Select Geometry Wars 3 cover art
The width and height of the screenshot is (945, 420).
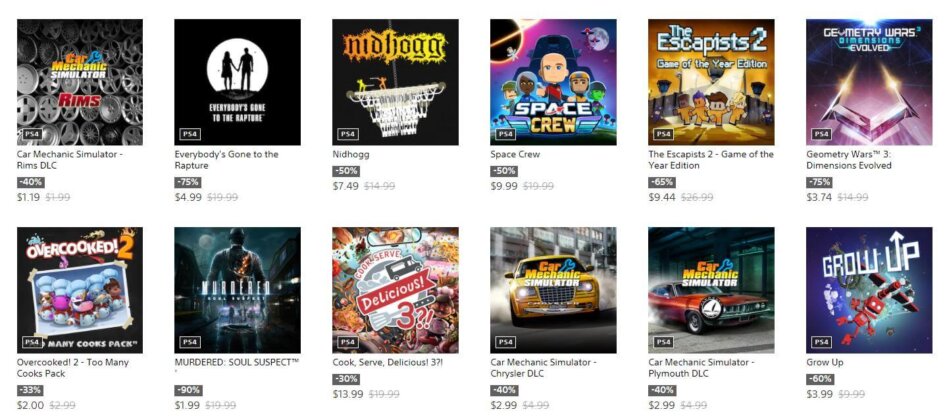pos(869,82)
